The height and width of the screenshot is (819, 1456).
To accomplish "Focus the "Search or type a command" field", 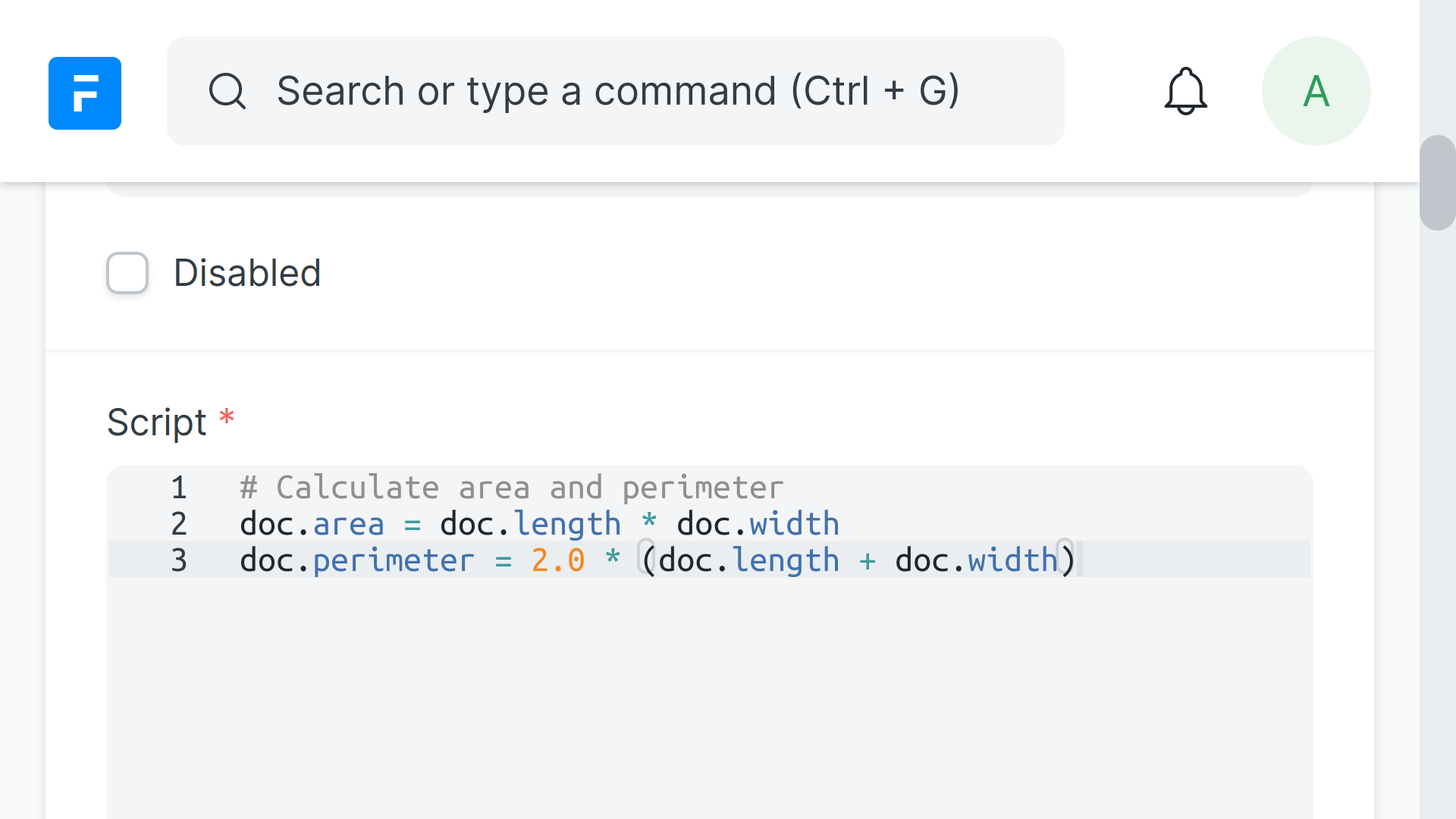I will tap(617, 92).
